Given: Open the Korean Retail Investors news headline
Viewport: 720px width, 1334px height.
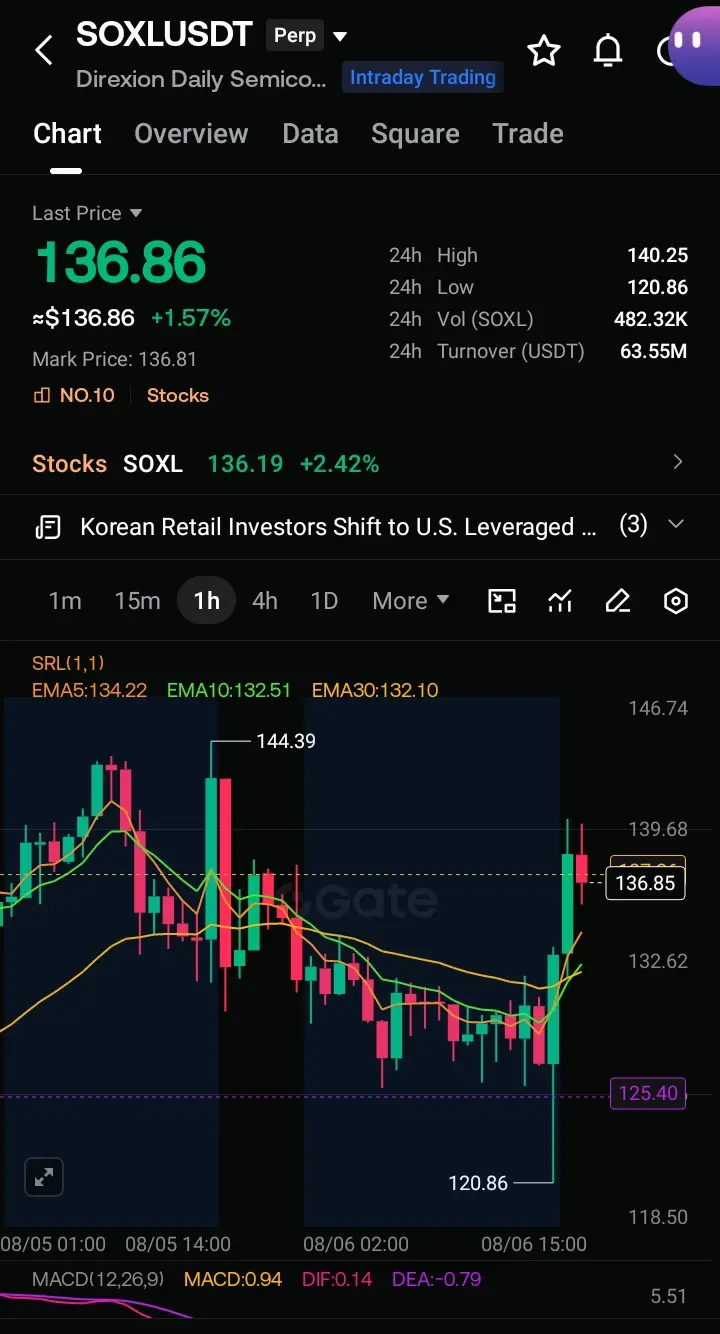Looking at the screenshot, I should [338, 527].
